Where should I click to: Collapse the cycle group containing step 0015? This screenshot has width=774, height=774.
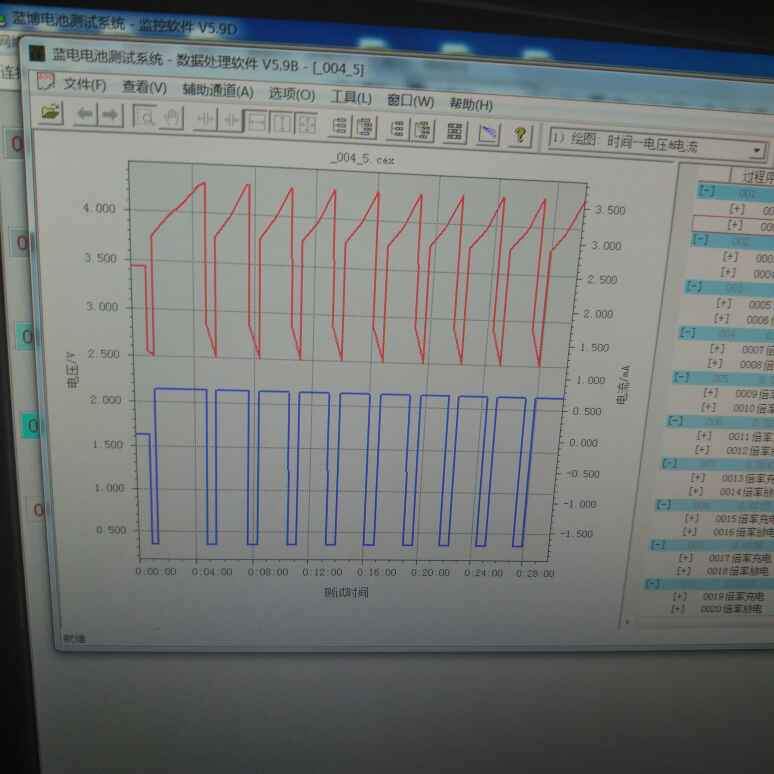pyautogui.click(x=663, y=504)
